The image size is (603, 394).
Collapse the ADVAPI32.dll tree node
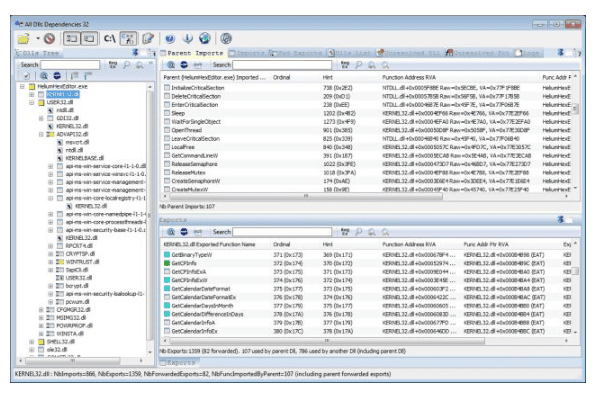pyautogui.click(x=41, y=134)
